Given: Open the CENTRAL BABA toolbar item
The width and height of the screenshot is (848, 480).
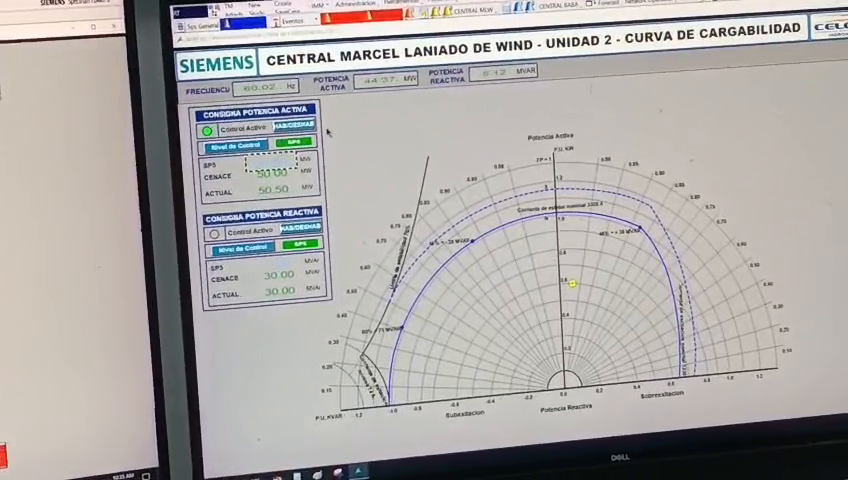Looking at the screenshot, I should click(558, 6).
